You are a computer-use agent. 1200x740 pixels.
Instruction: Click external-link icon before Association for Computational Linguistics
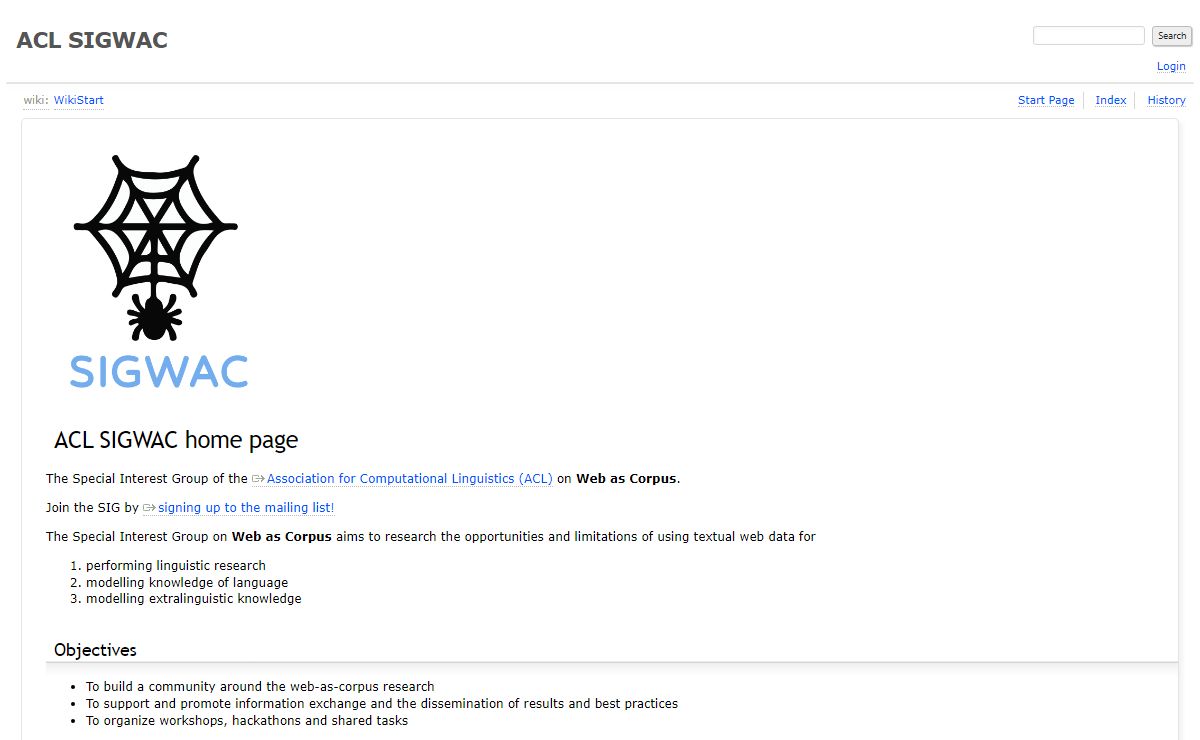[x=258, y=479]
